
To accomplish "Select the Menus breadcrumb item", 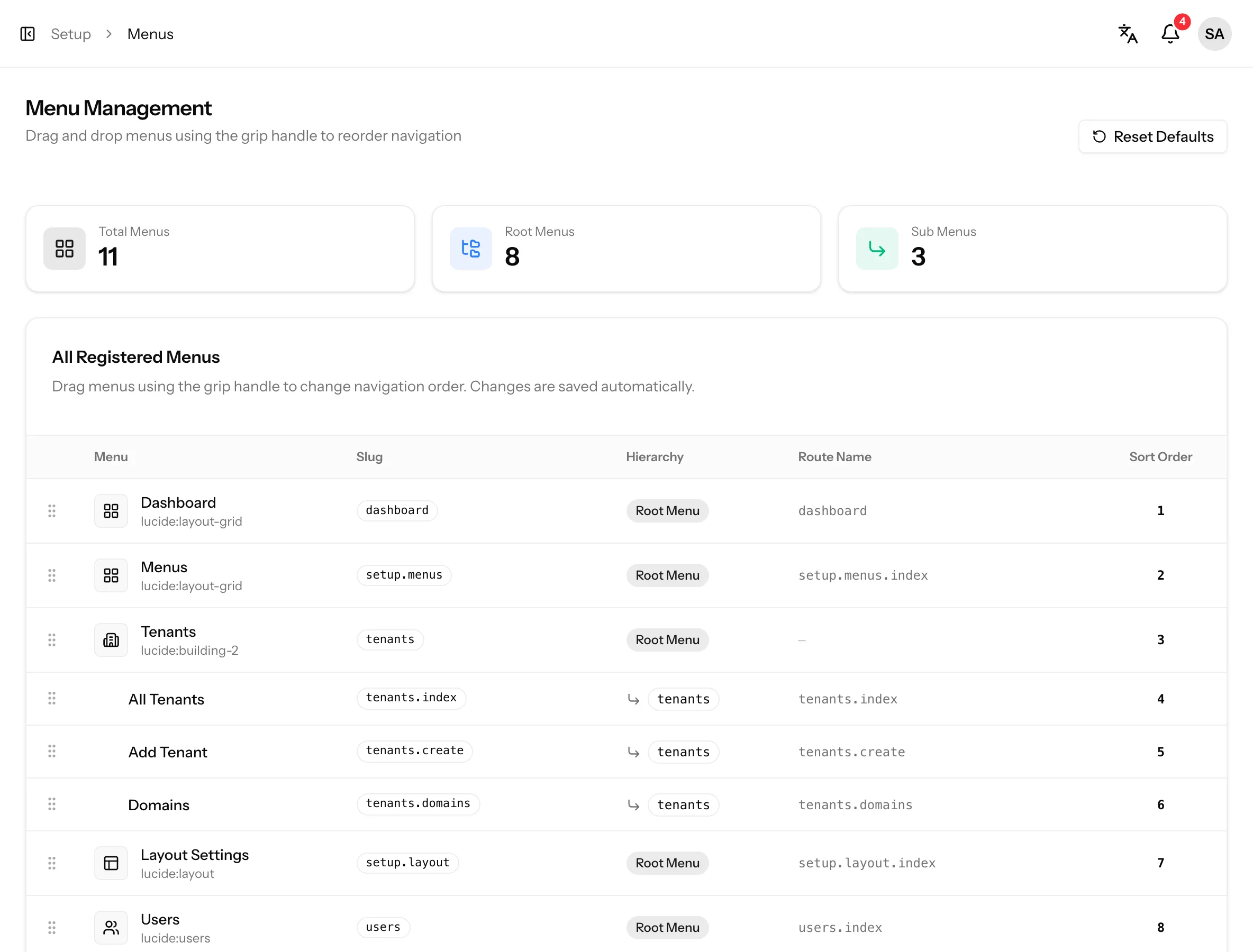I will [x=150, y=34].
